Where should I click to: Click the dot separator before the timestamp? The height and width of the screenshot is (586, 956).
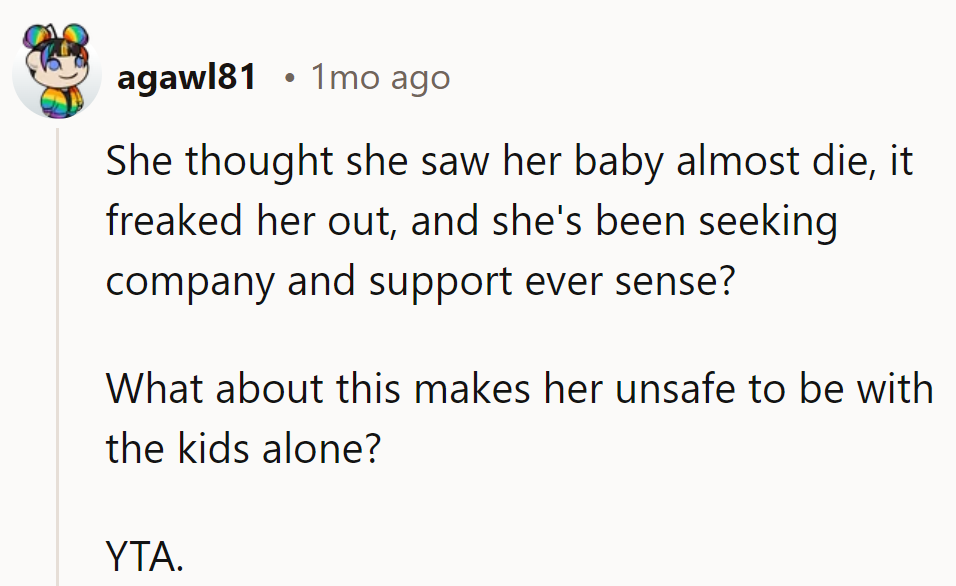[x=288, y=78]
